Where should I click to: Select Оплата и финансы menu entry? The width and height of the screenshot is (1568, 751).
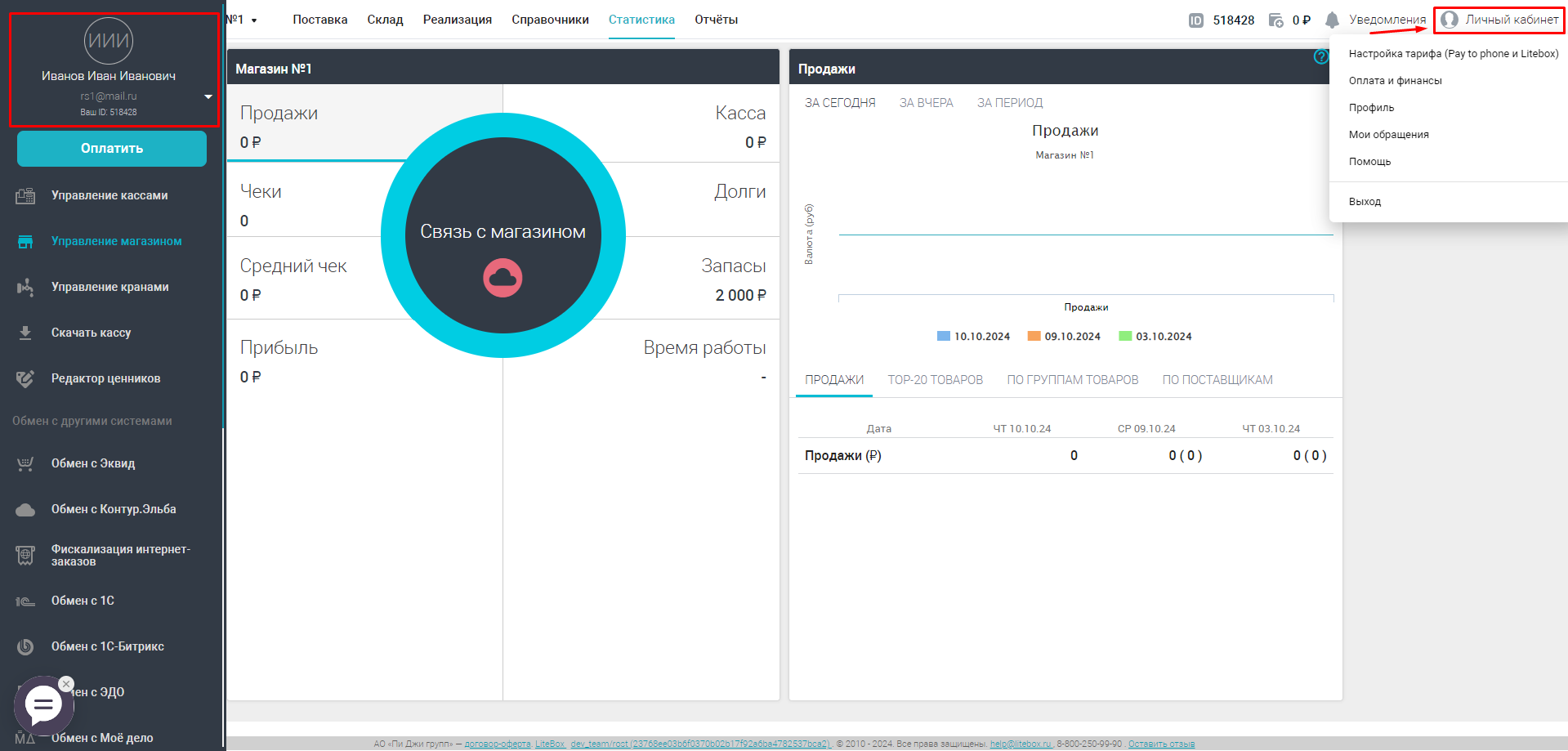tap(1396, 81)
